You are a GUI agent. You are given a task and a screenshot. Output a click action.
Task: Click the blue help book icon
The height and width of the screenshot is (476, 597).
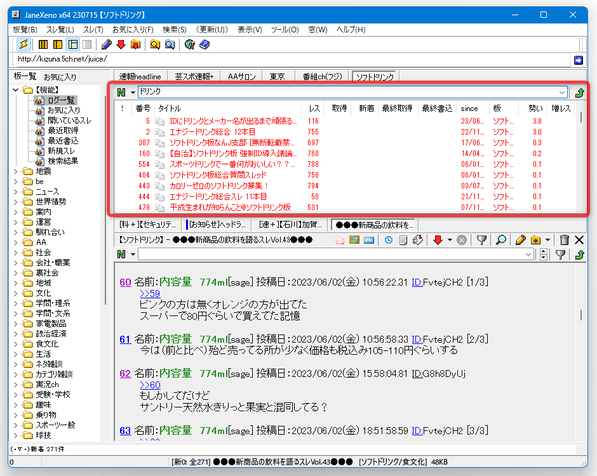click(204, 45)
